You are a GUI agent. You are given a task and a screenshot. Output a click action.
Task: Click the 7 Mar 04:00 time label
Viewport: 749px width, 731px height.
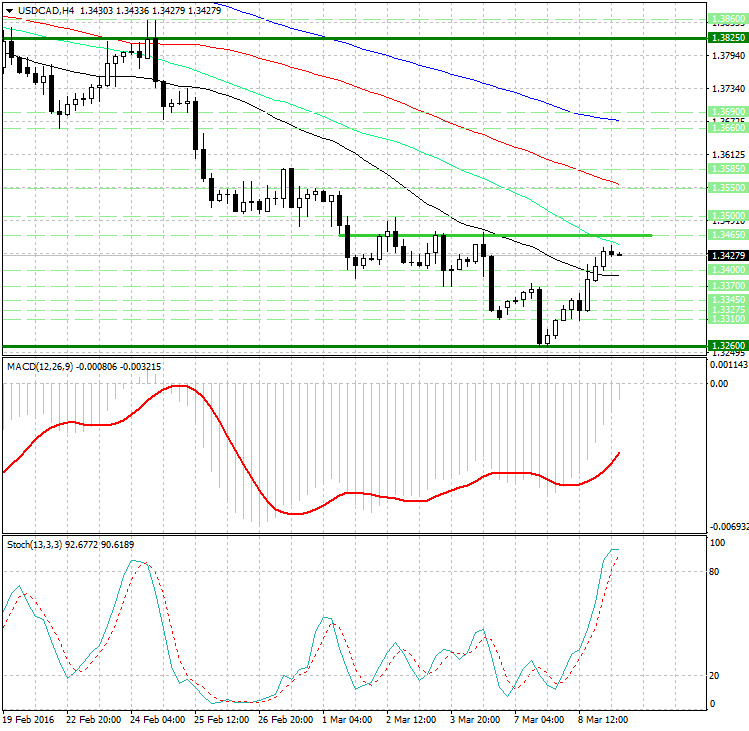tap(539, 720)
